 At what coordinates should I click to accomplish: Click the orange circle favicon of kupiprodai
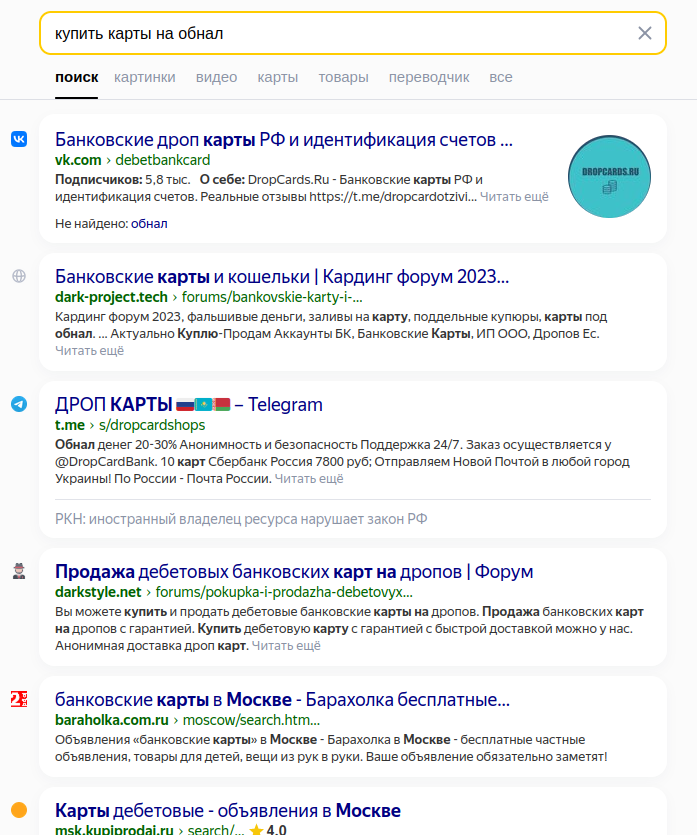pos(19,810)
